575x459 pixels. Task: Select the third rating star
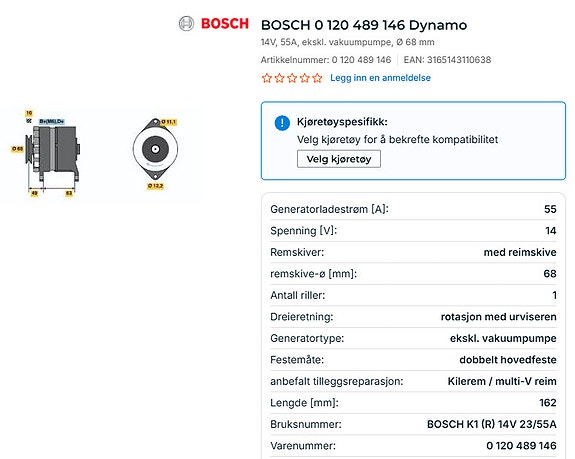(x=292, y=78)
